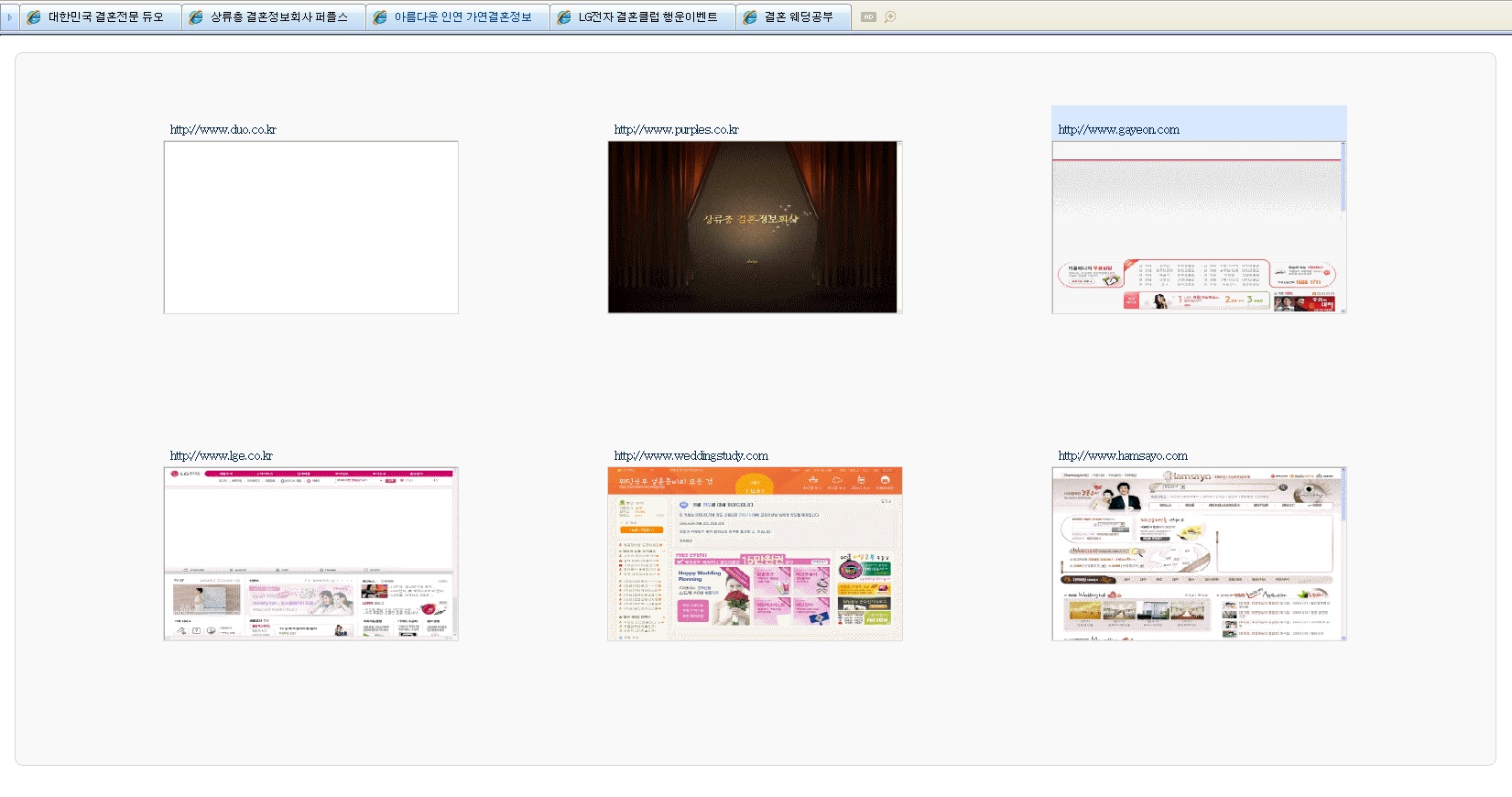Image resolution: width=1512 pixels, height=797 pixels.
Task: Switch to the 대한민국 결혼전문 듀오 tab
Action: [x=105, y=17]
